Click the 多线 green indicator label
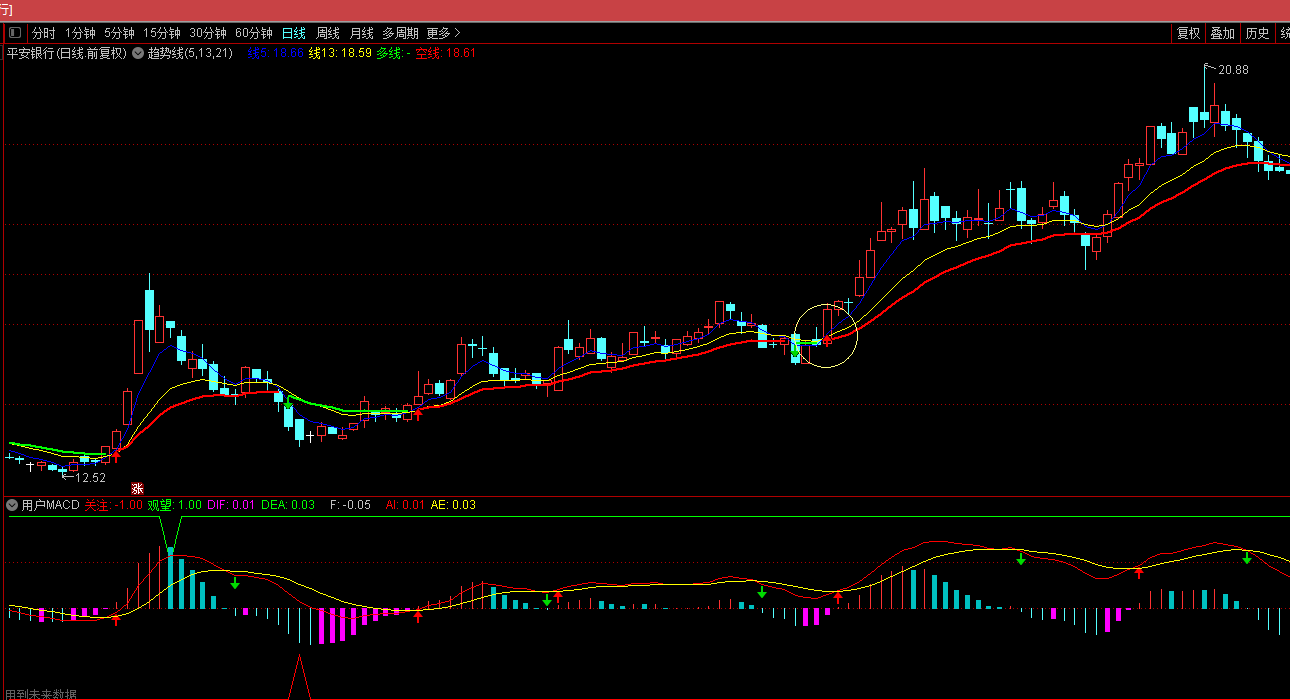Viewport: 1290px width, 700px height. coord(393,53)
